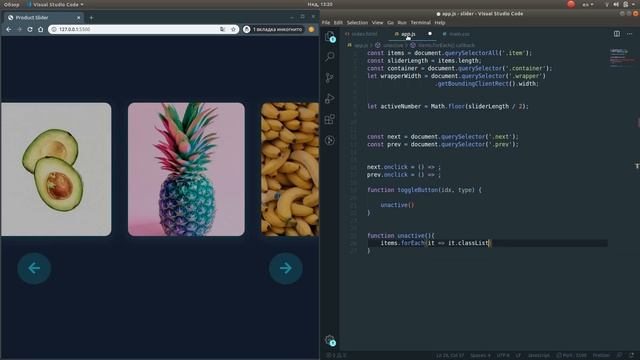Image resolution: width=640 pixels, height=360 pixels.
Task: Open the activity bar icon below Extensions
Action: point(330,140)
